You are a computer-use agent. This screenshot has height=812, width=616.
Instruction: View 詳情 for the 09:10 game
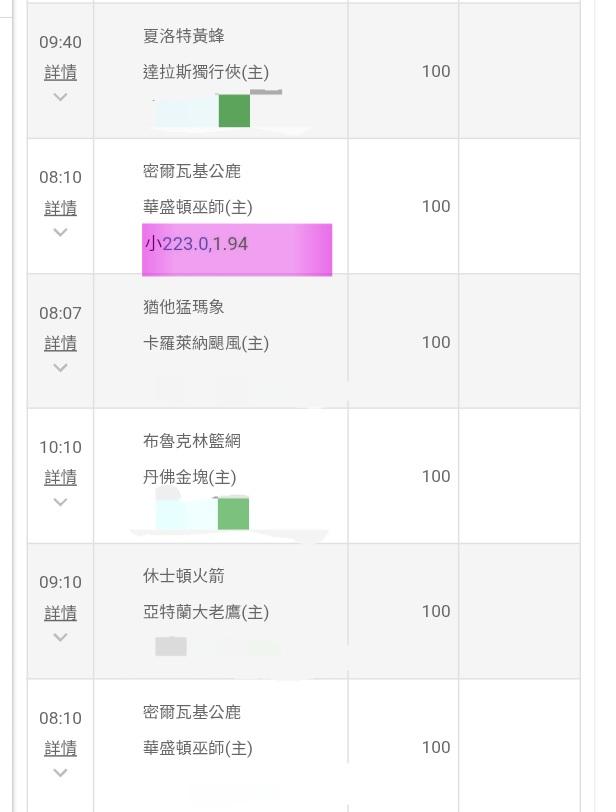pyautogui.click(x=60, y=613)
